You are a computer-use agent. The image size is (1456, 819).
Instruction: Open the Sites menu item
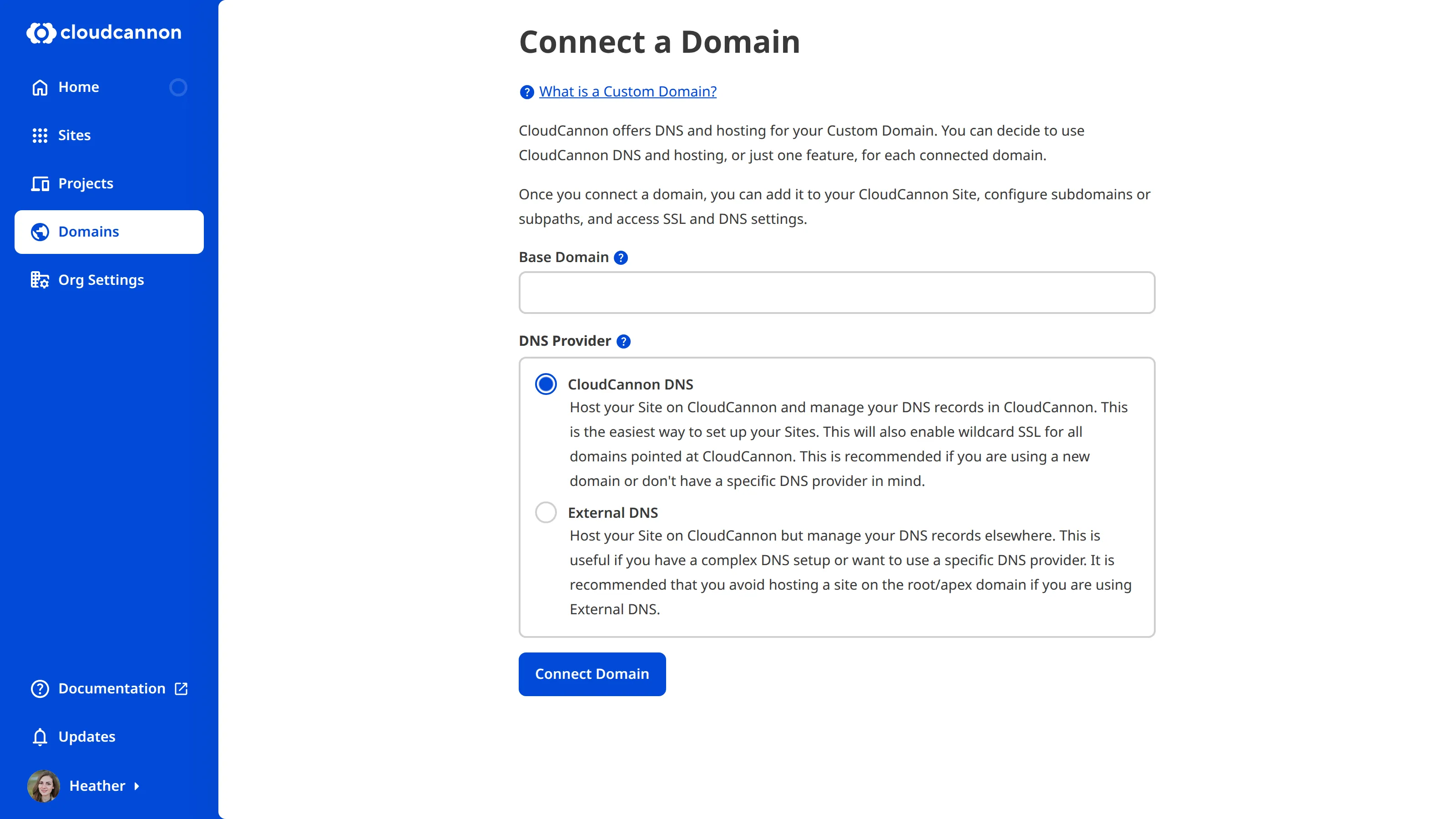click(109, 136)
